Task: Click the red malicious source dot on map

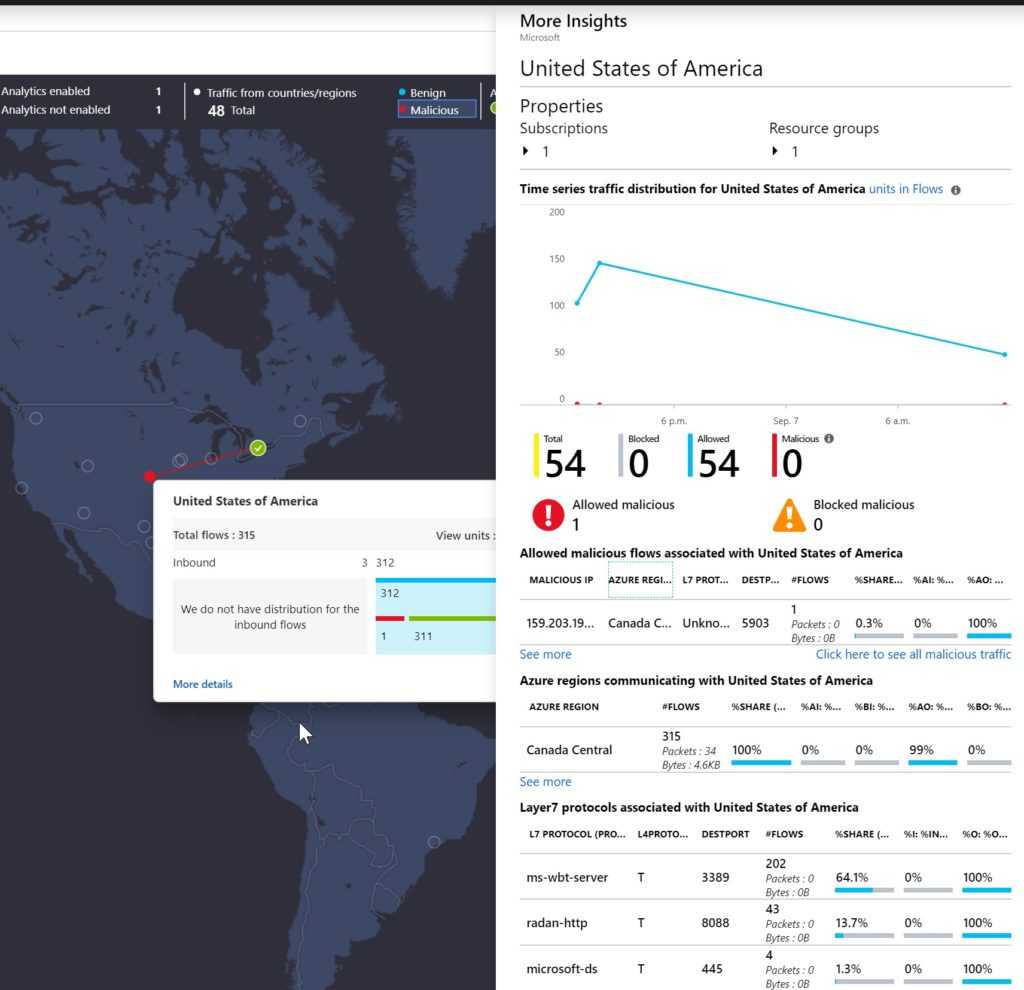Action: [150, 476]
